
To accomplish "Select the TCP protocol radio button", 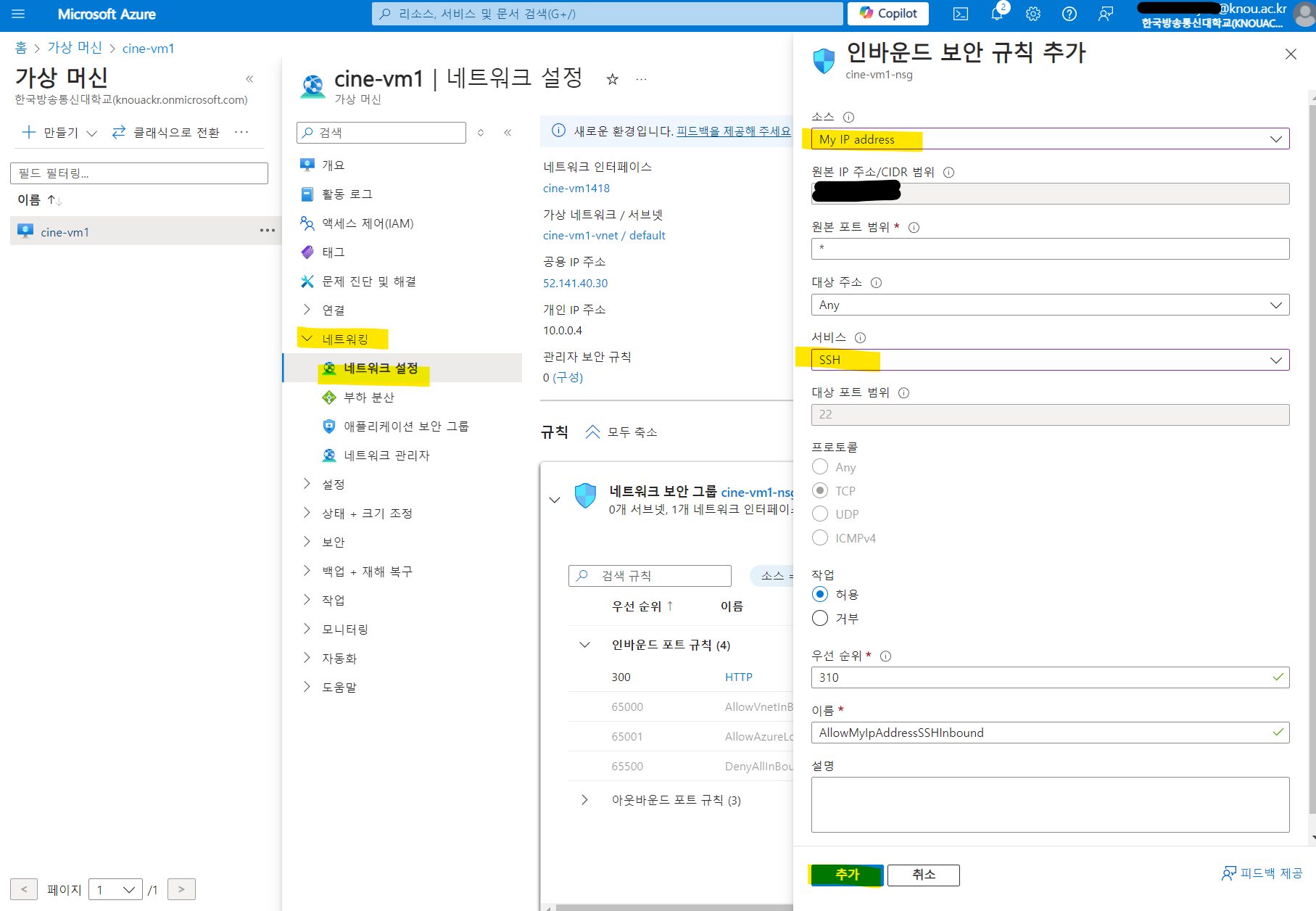I will tap(820, 490).
